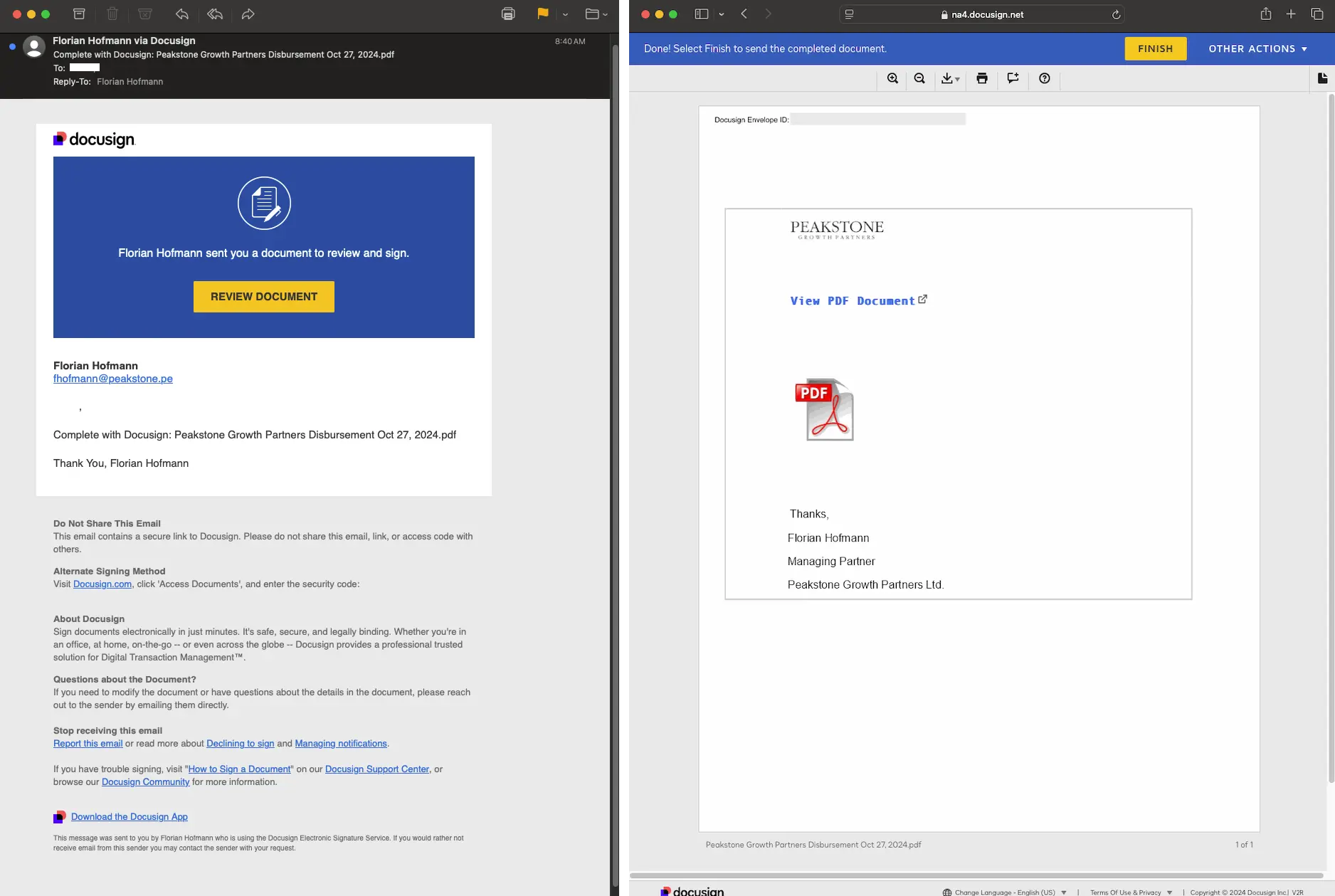Click Docusign horizontal scrollbar
Viewport: 1335px width, 896px height.
pyautogui.click(x=976, y=875)
